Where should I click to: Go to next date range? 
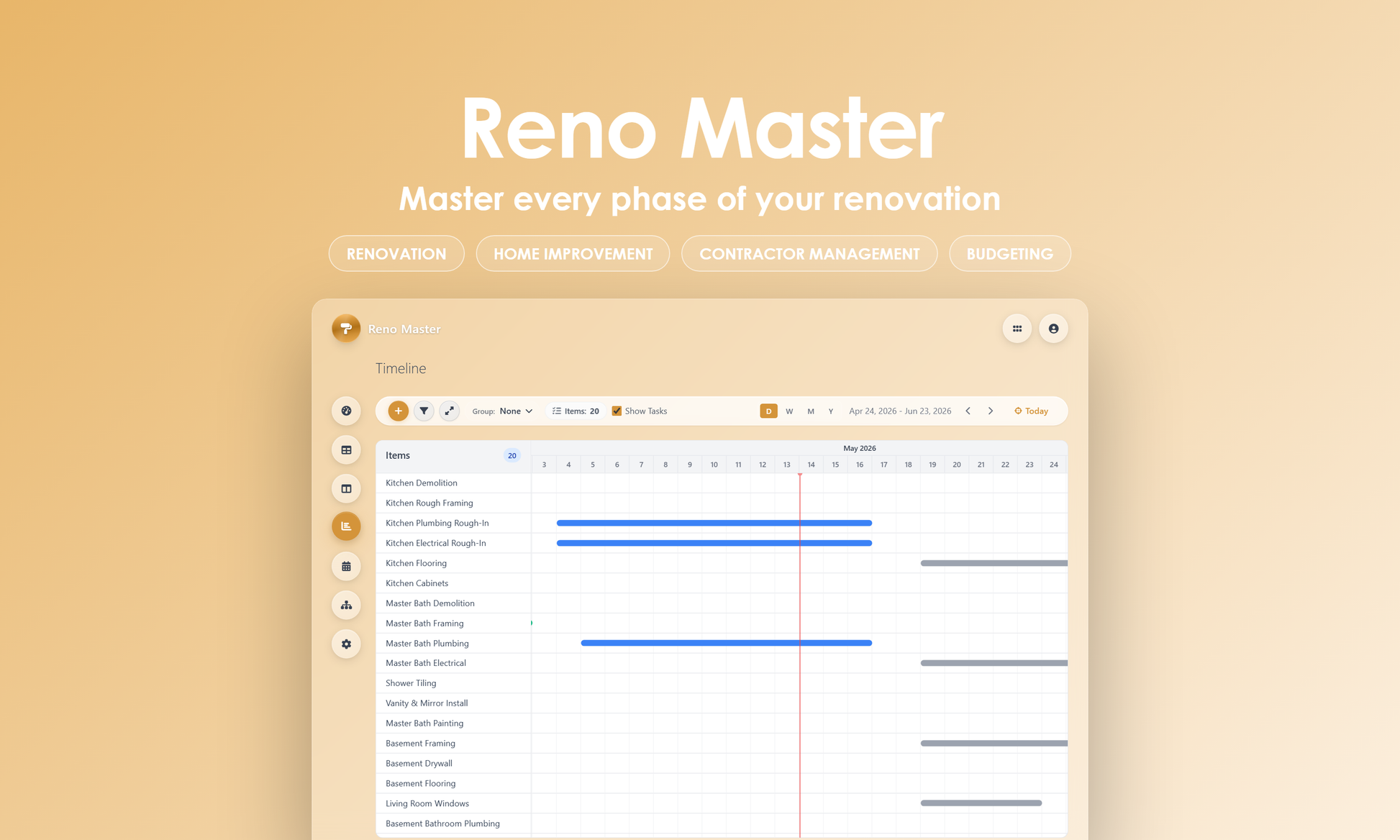991,411
